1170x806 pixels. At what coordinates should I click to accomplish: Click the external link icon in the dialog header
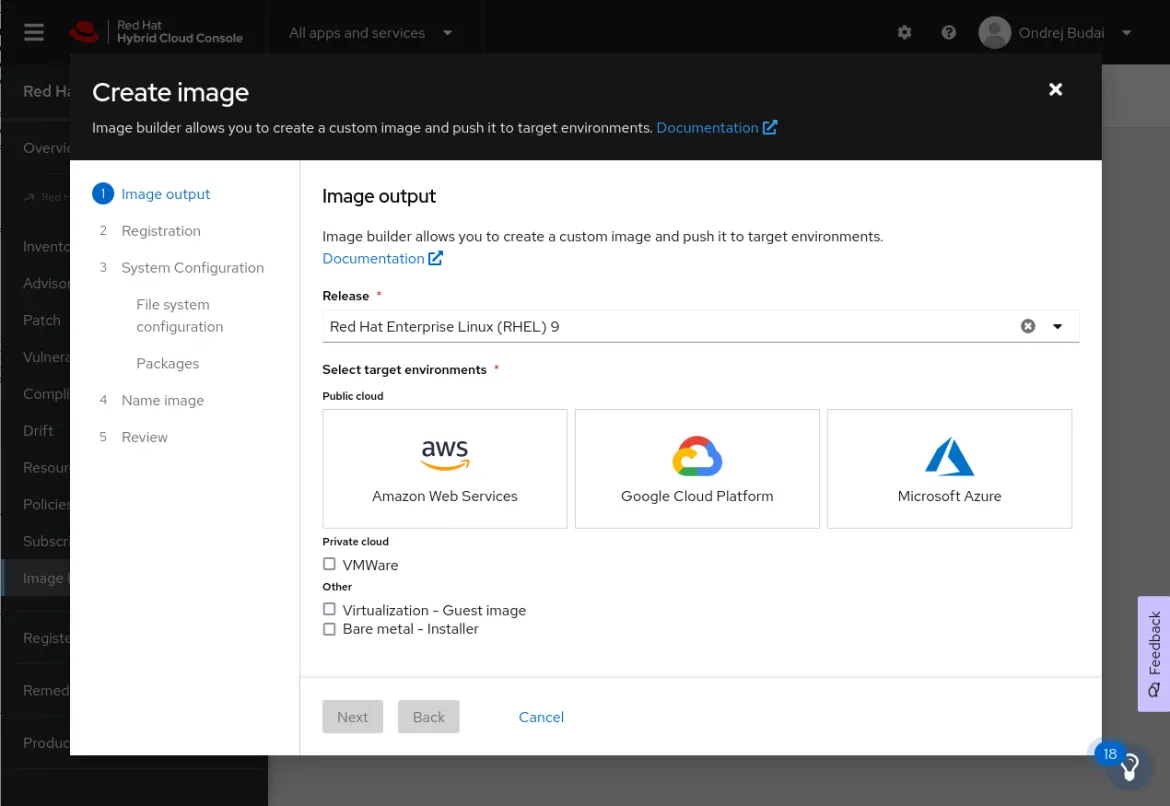click(x=770, y=128)
